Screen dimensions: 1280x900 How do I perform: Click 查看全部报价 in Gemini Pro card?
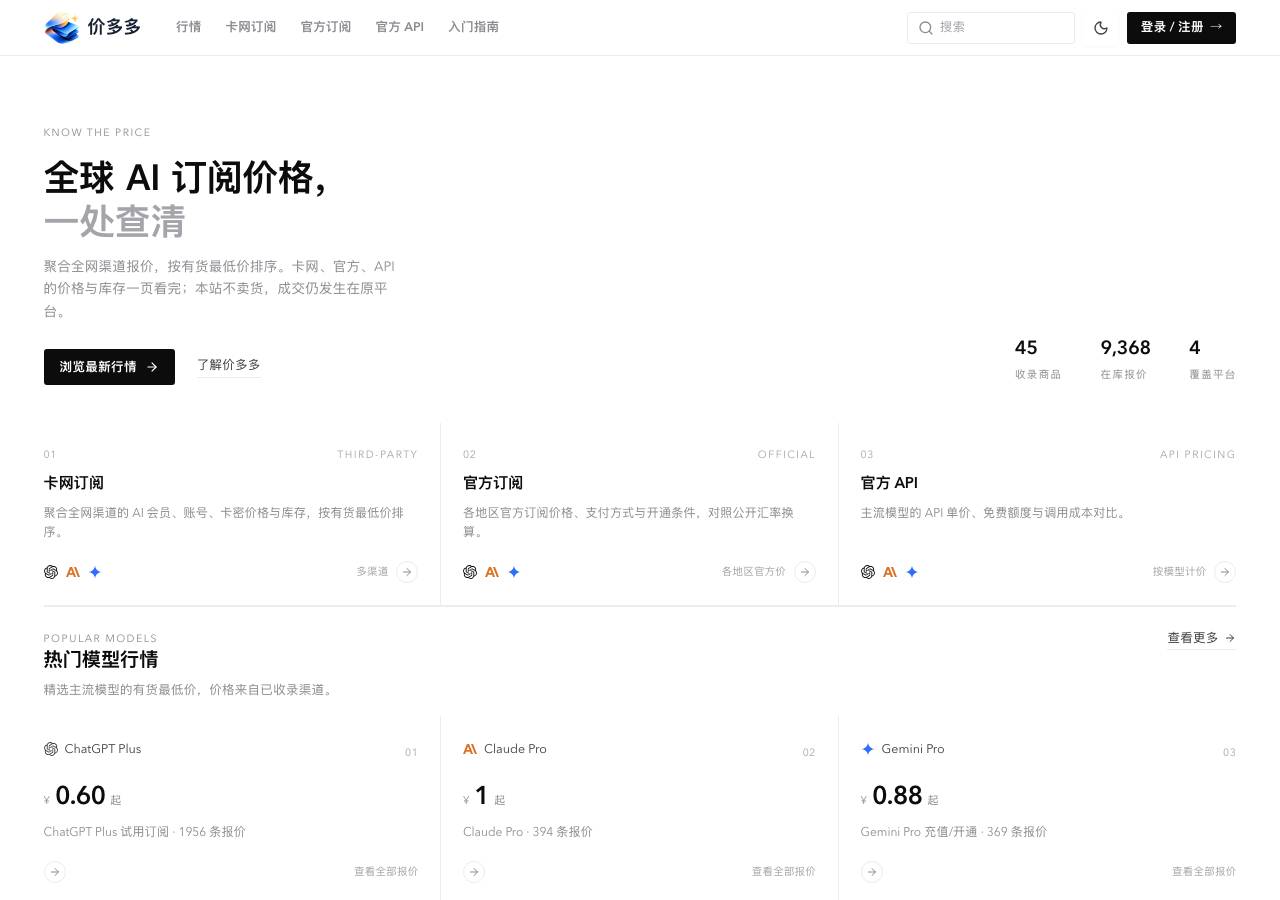coord(1204,872)
